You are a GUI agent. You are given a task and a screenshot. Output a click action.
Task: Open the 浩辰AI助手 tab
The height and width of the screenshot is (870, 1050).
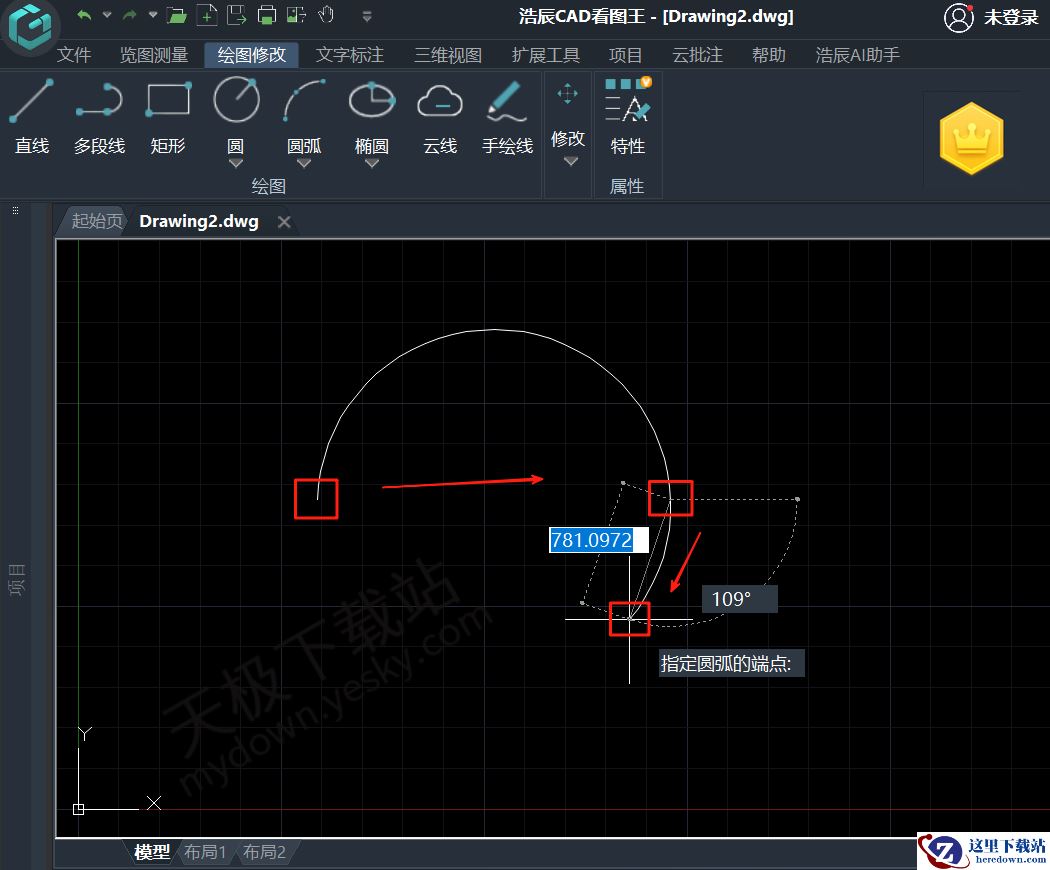858,55
